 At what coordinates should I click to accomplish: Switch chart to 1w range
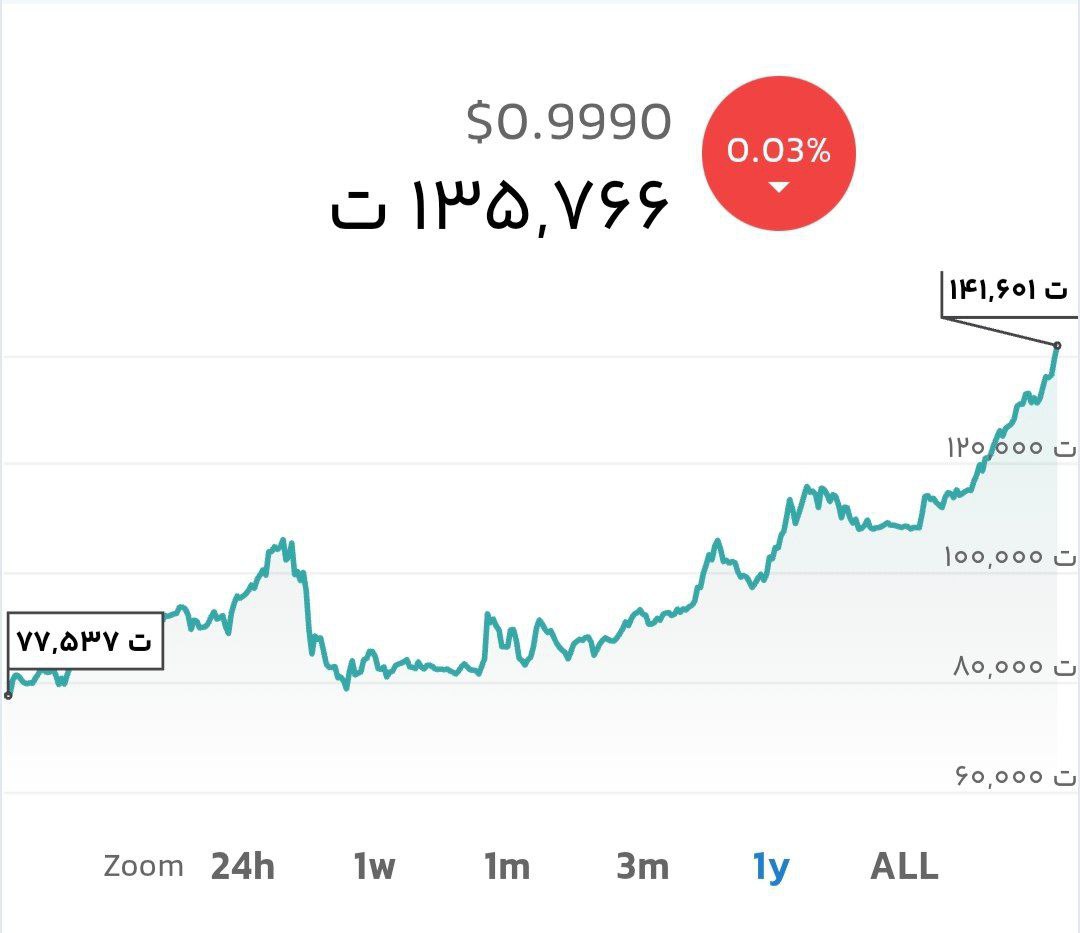pyautogui.click(x=374, y=867)
